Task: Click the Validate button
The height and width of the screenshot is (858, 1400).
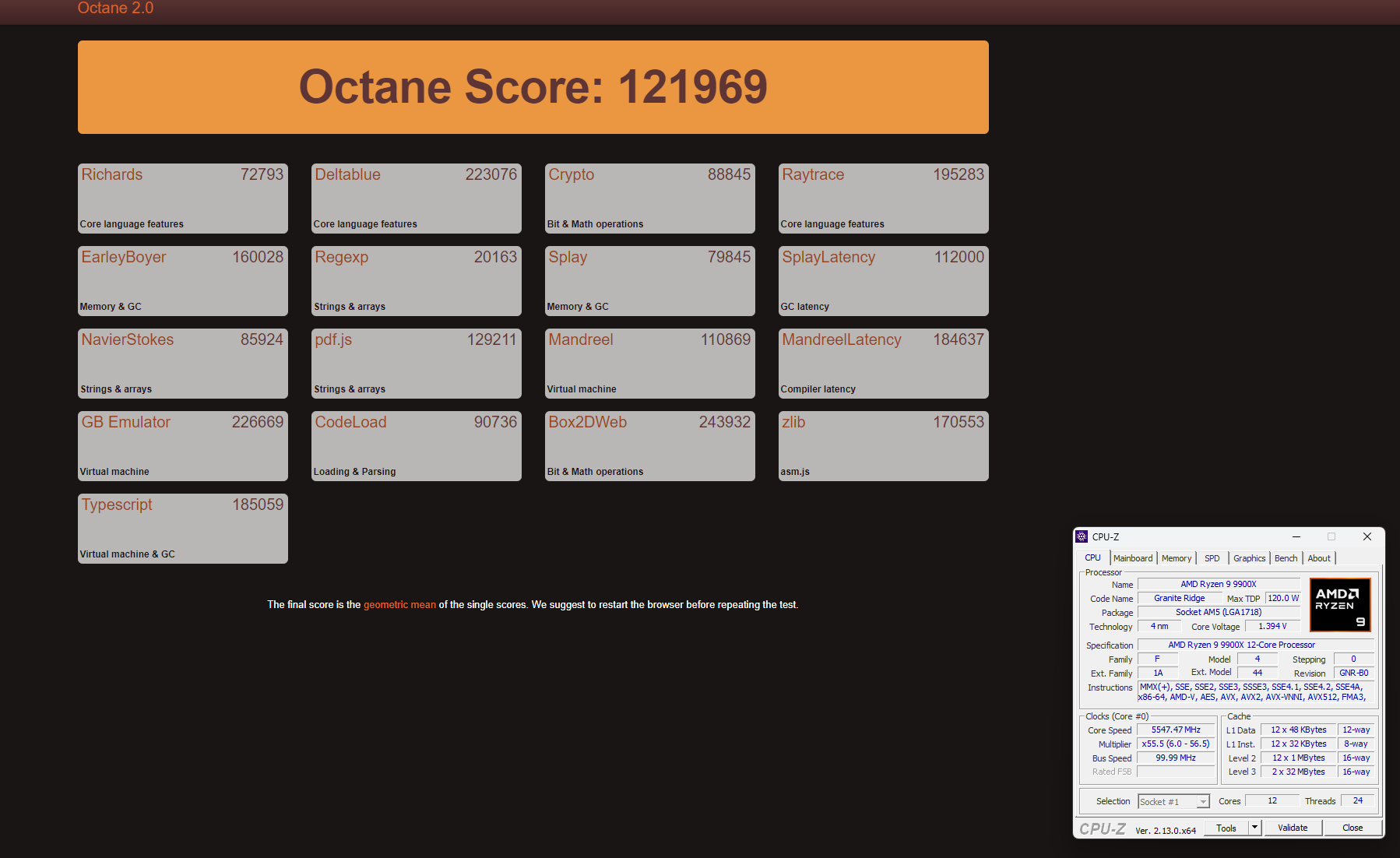Action: 1293,828
